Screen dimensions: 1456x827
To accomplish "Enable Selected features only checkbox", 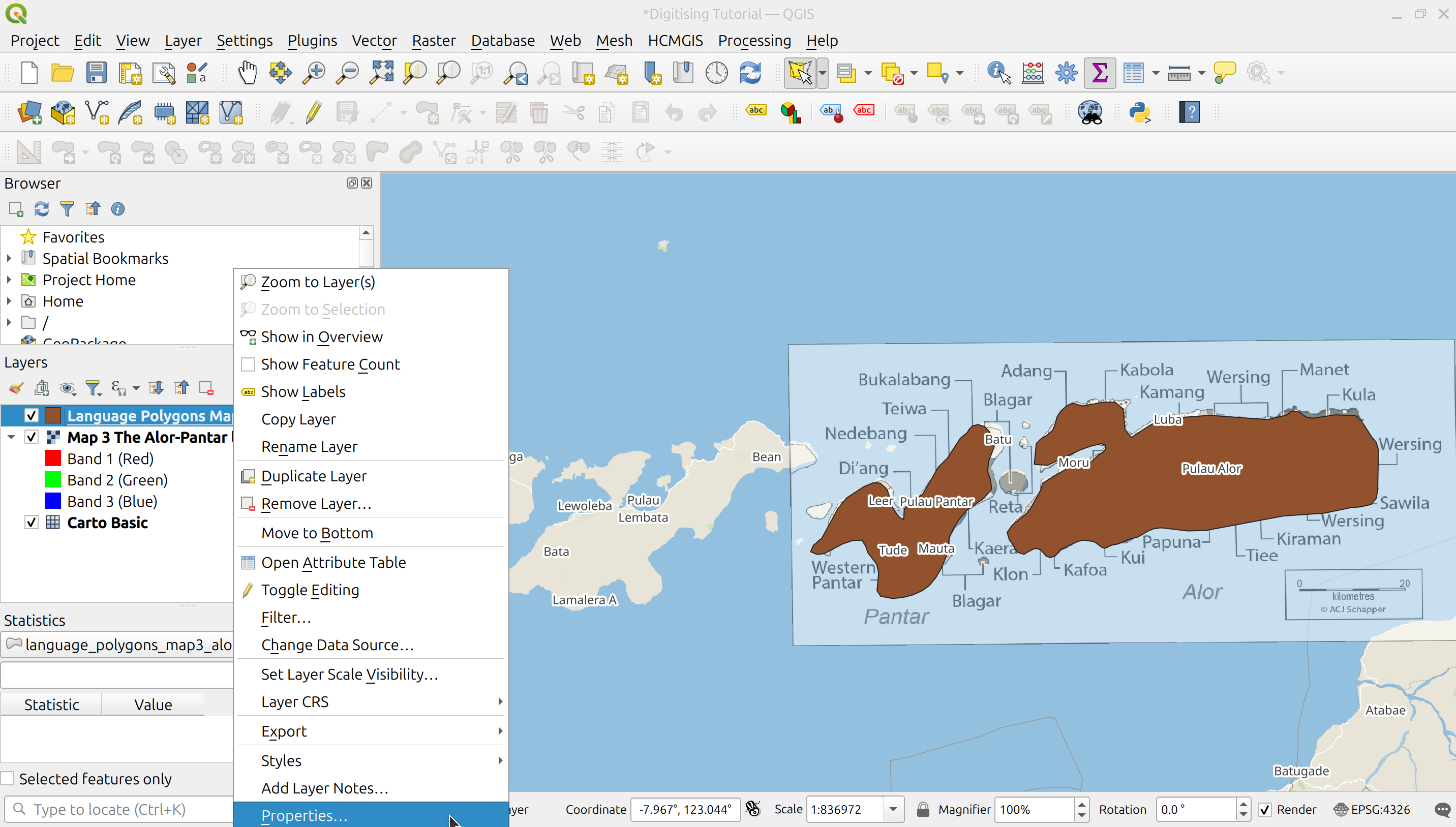I will coord(8,779).
